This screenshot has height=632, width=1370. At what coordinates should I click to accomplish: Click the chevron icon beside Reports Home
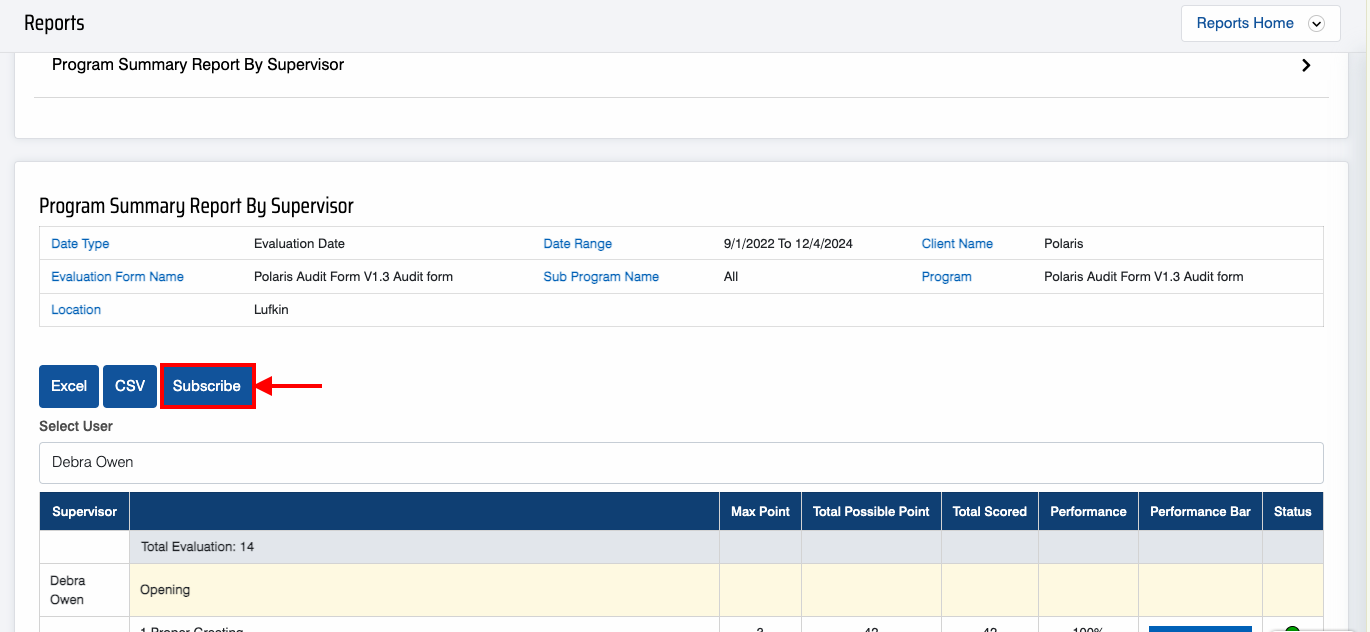1316,24
